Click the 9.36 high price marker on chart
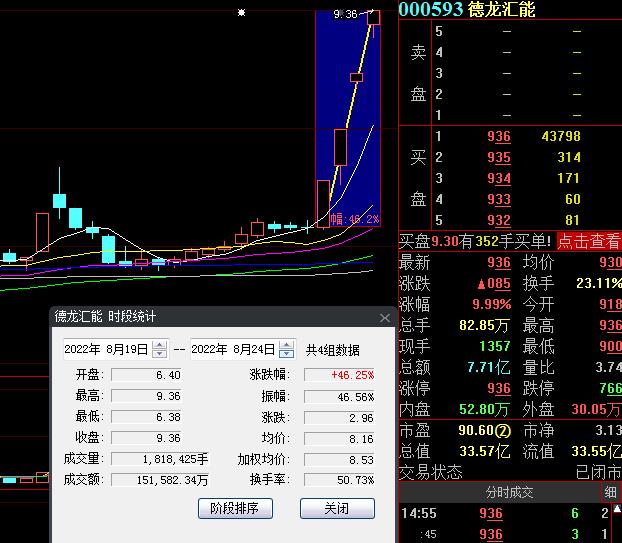The image size is (622, 543). coord(345,14)
